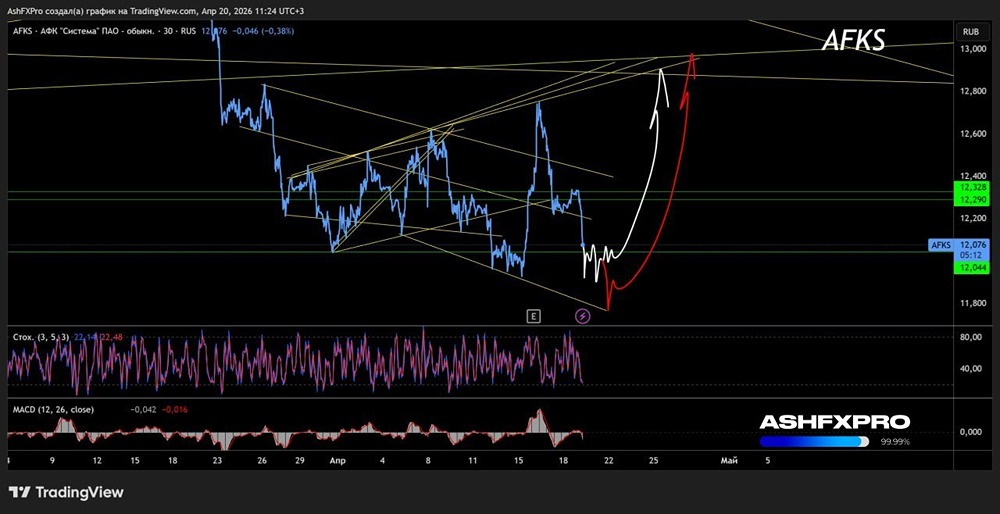Click the Stochastic (3, 5, 3) indicator legend
1000x514 pixels.
click(39, 337)
